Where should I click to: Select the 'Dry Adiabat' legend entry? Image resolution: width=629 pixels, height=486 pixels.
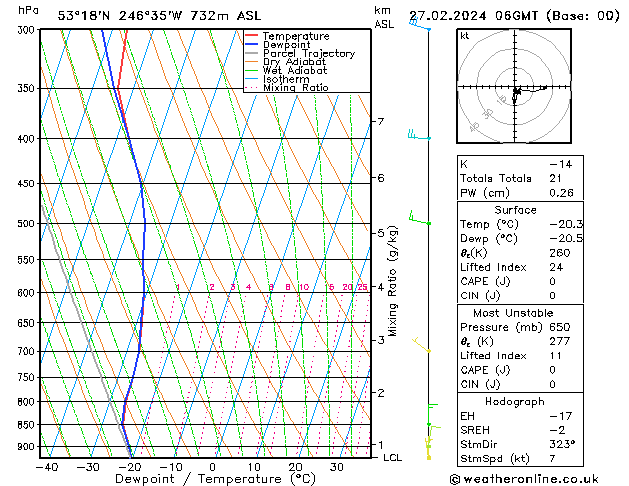[x=294, y=62]
